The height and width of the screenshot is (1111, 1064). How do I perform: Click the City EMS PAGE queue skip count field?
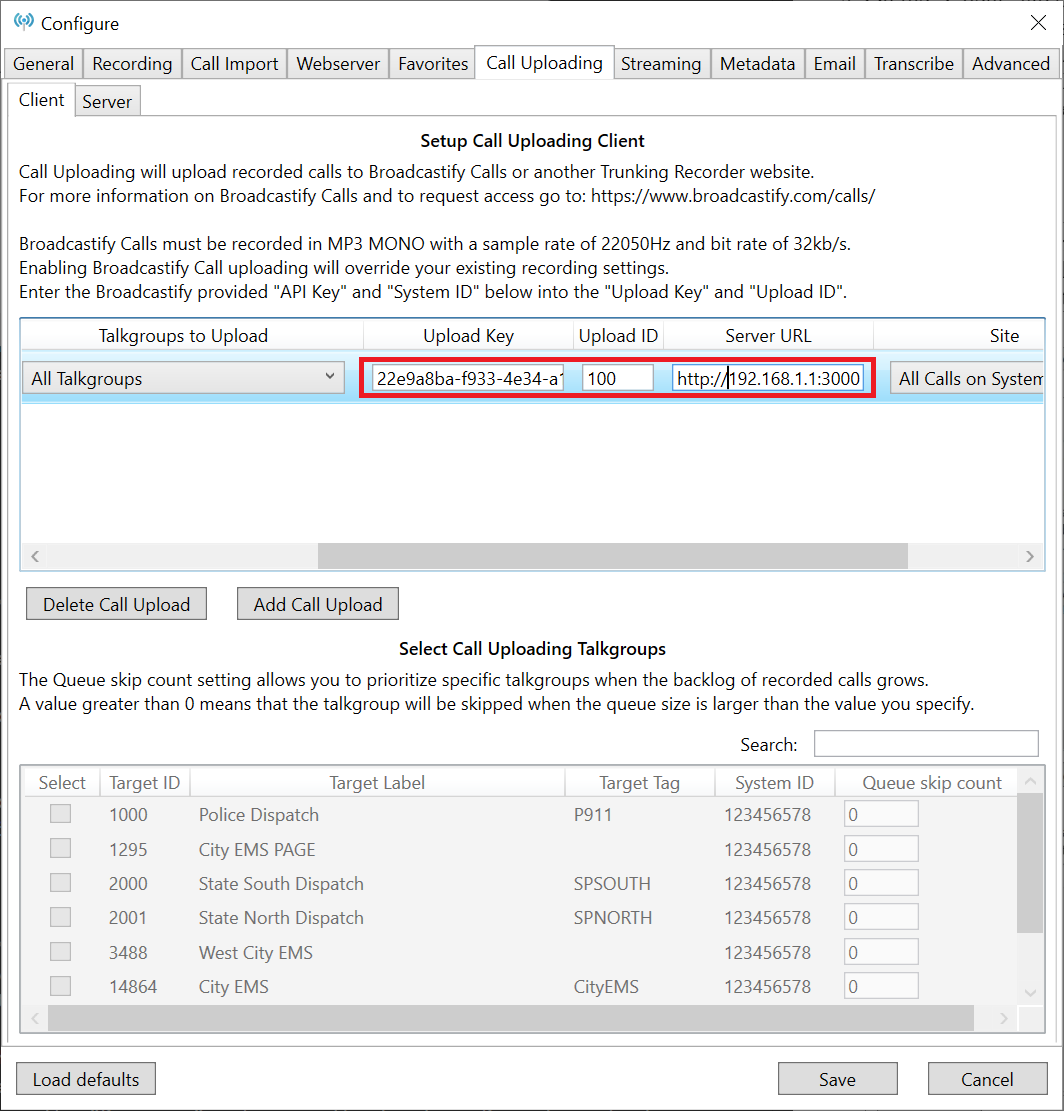click(x=881, y=849)
